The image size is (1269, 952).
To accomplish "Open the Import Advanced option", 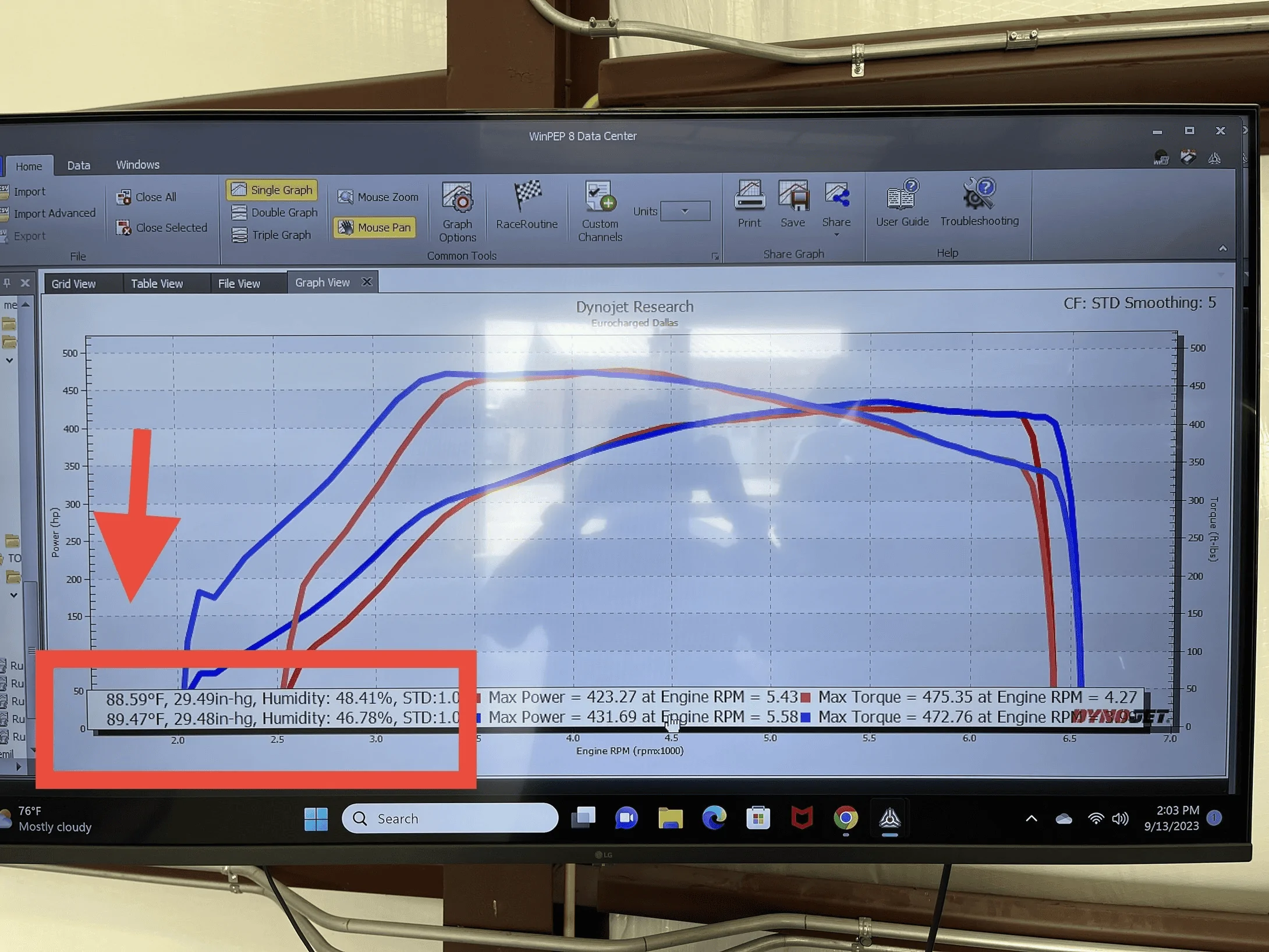I will click(x=48, y=214).
